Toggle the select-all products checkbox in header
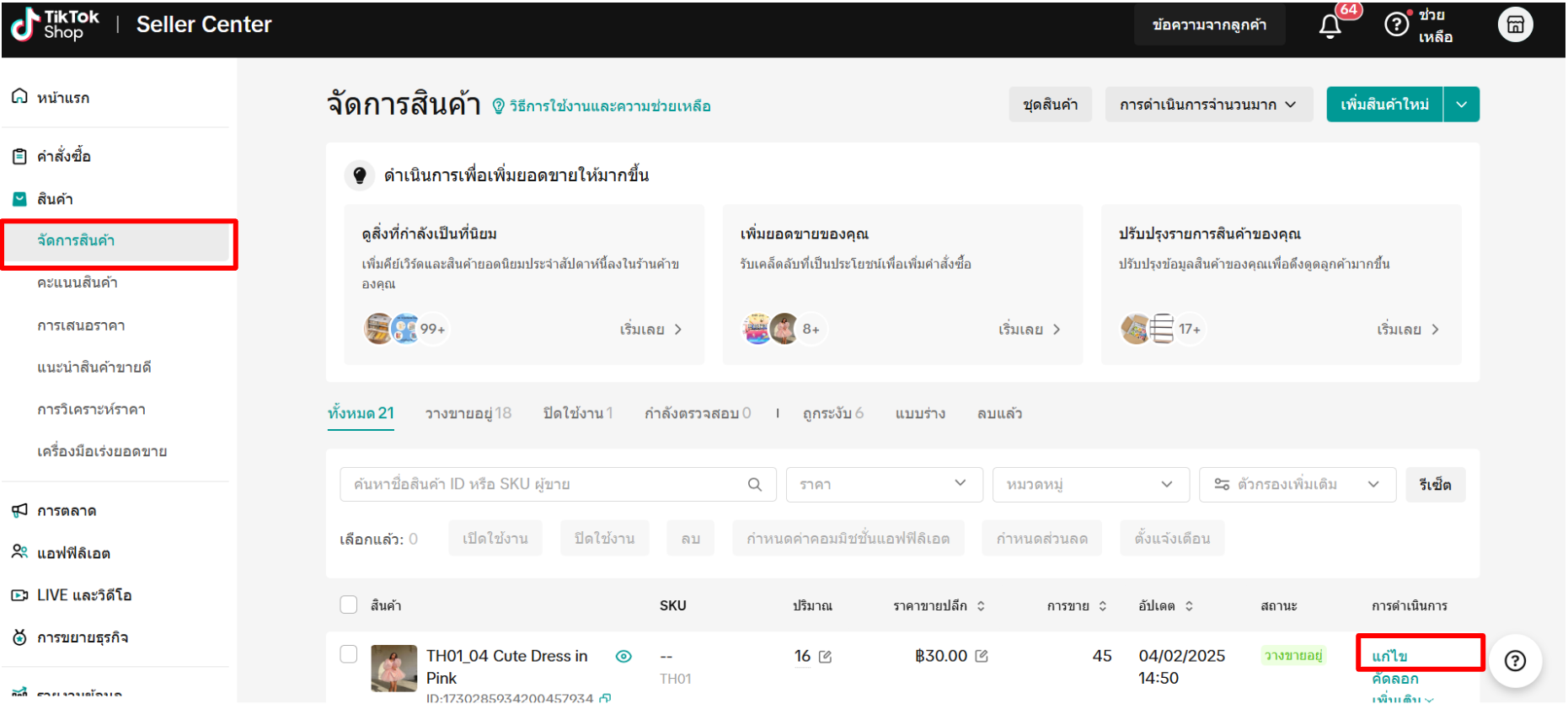 [348, 605]
